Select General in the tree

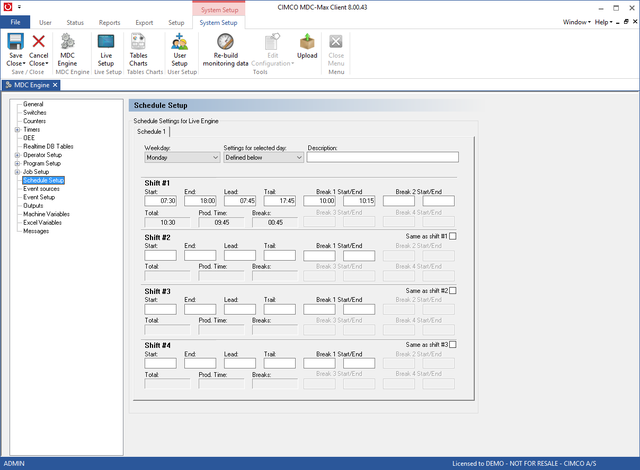(x=33, y=104)
